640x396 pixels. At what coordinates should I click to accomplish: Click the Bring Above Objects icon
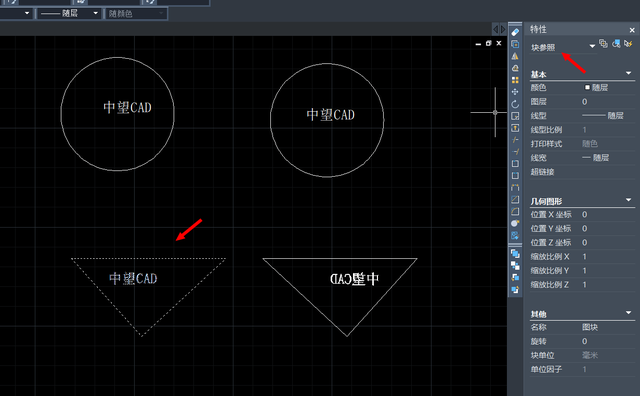tap(515, 278)
